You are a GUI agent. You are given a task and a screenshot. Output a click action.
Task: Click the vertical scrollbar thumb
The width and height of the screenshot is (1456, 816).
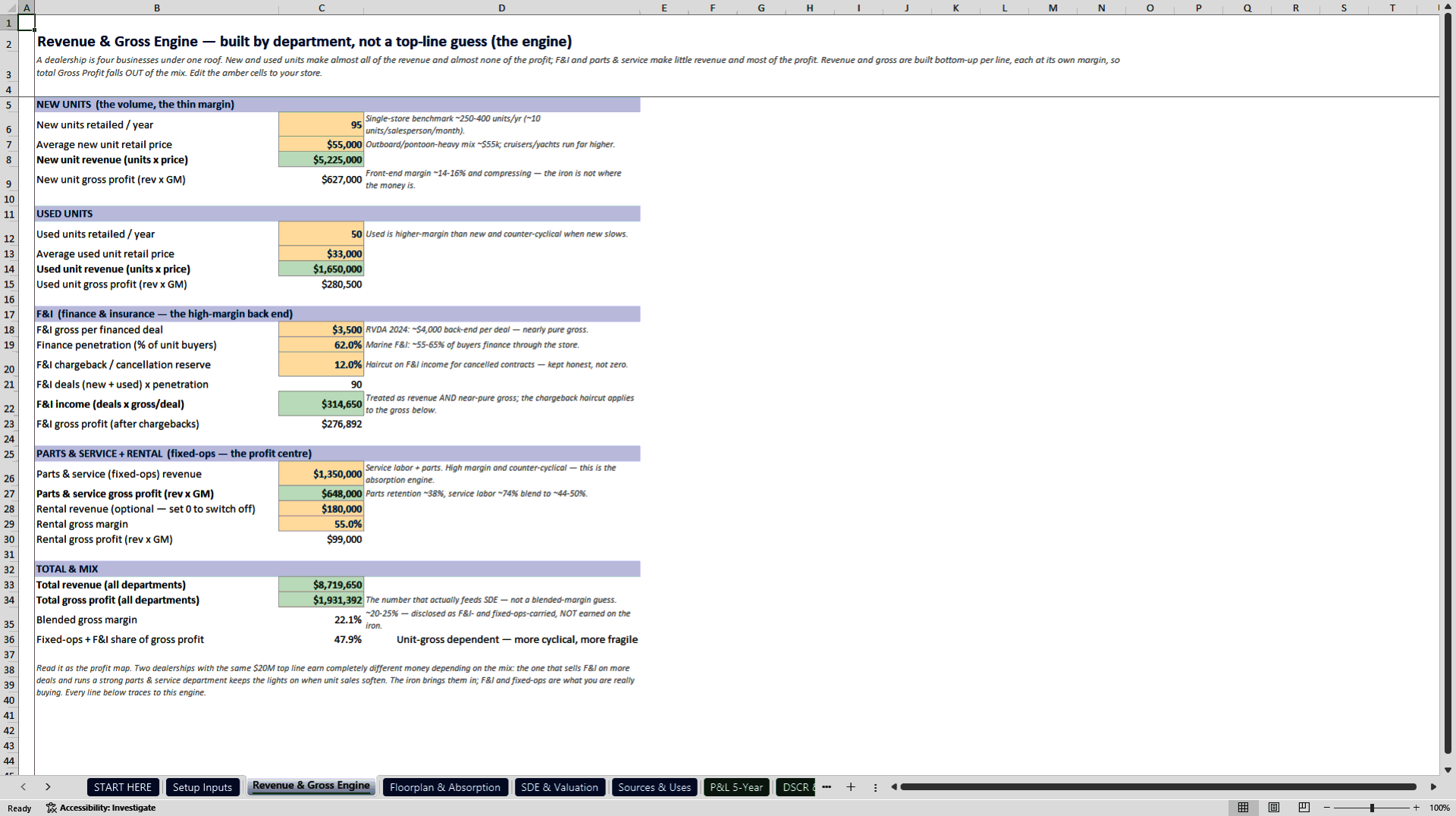(x=1448, y=383)
